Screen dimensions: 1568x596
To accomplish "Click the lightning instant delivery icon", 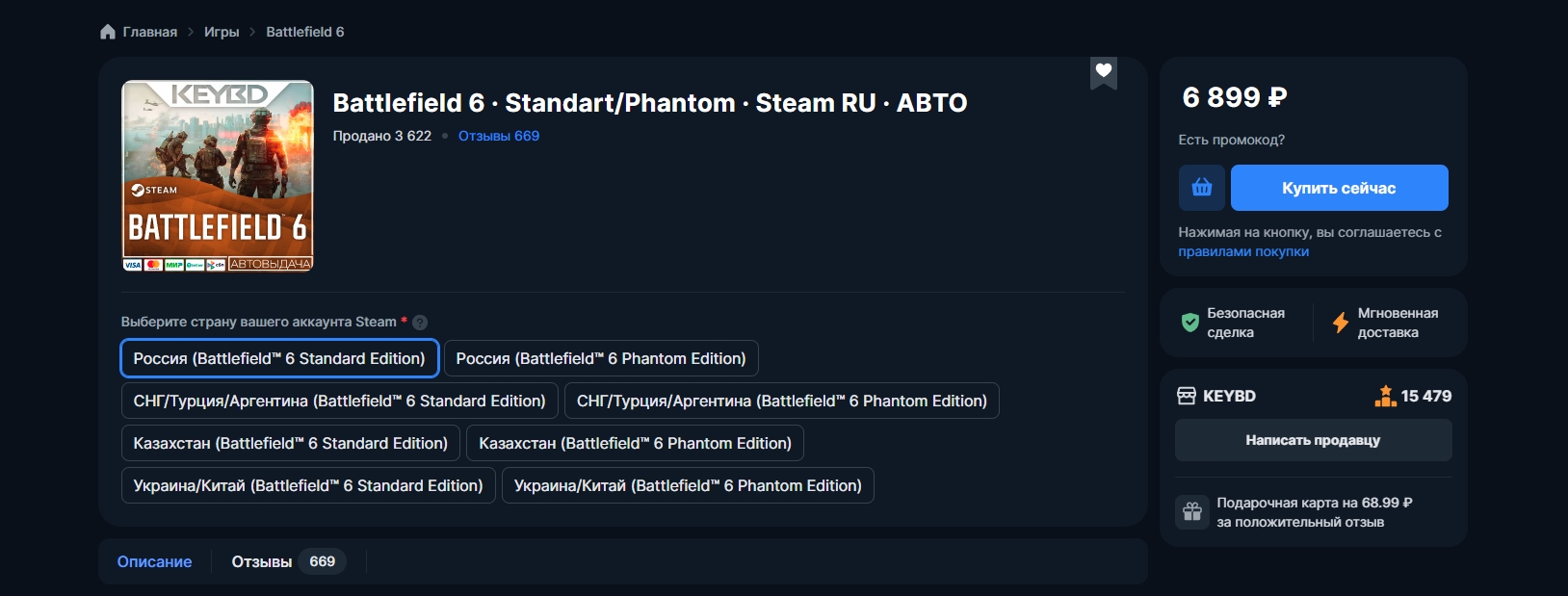I will (x=1340, y=323).
